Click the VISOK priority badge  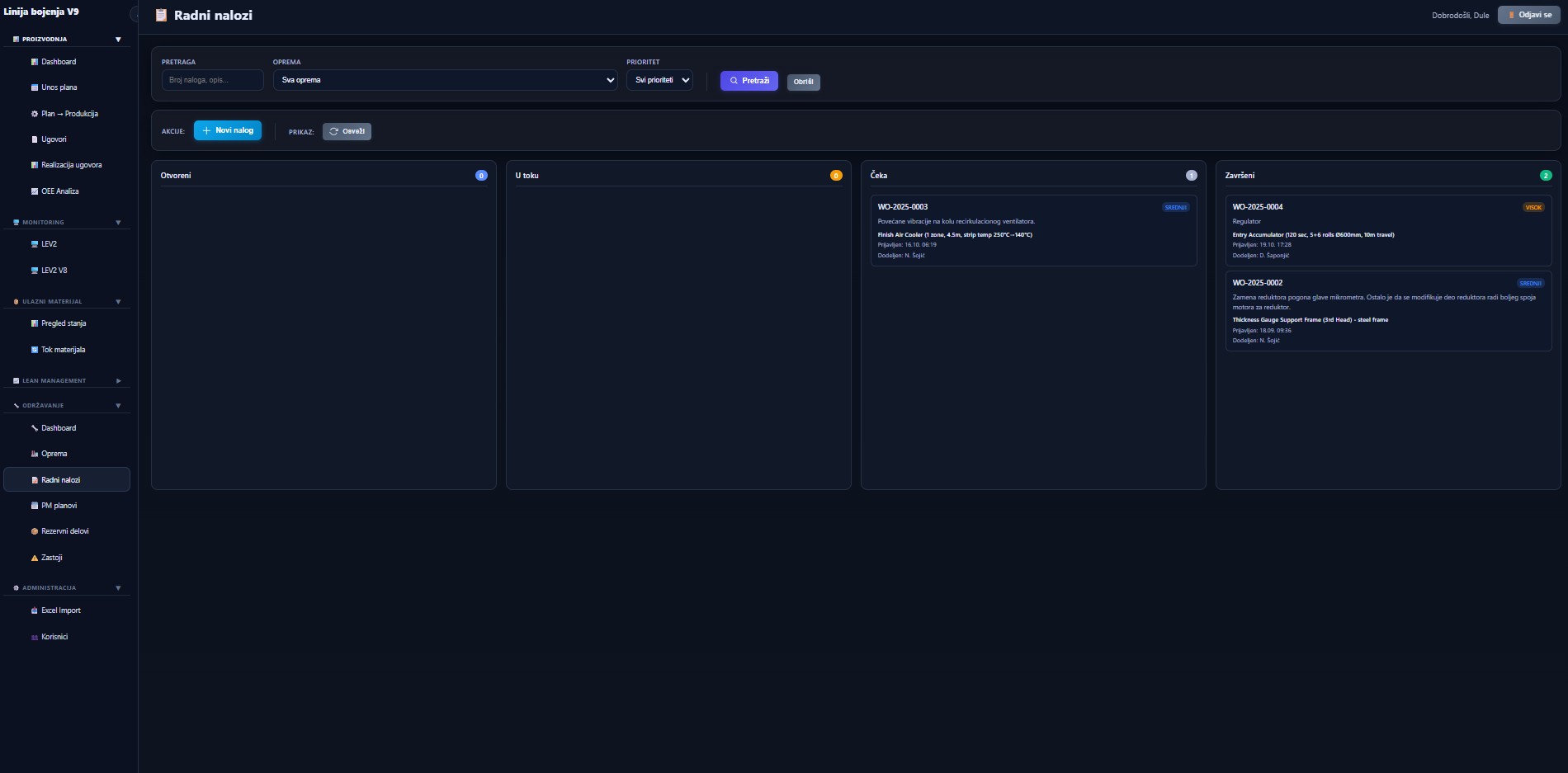pyautogui.click(x=1533, y=207)
